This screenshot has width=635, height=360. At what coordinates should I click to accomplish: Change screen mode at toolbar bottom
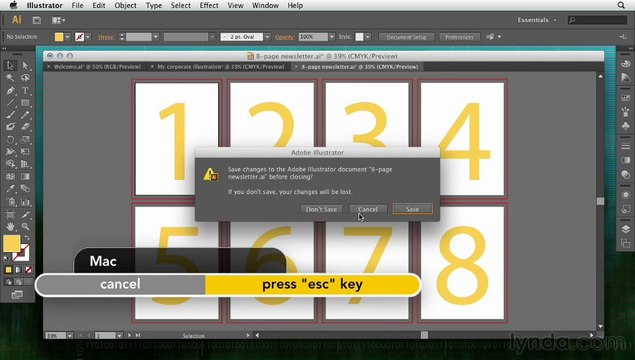coord(17,294)
